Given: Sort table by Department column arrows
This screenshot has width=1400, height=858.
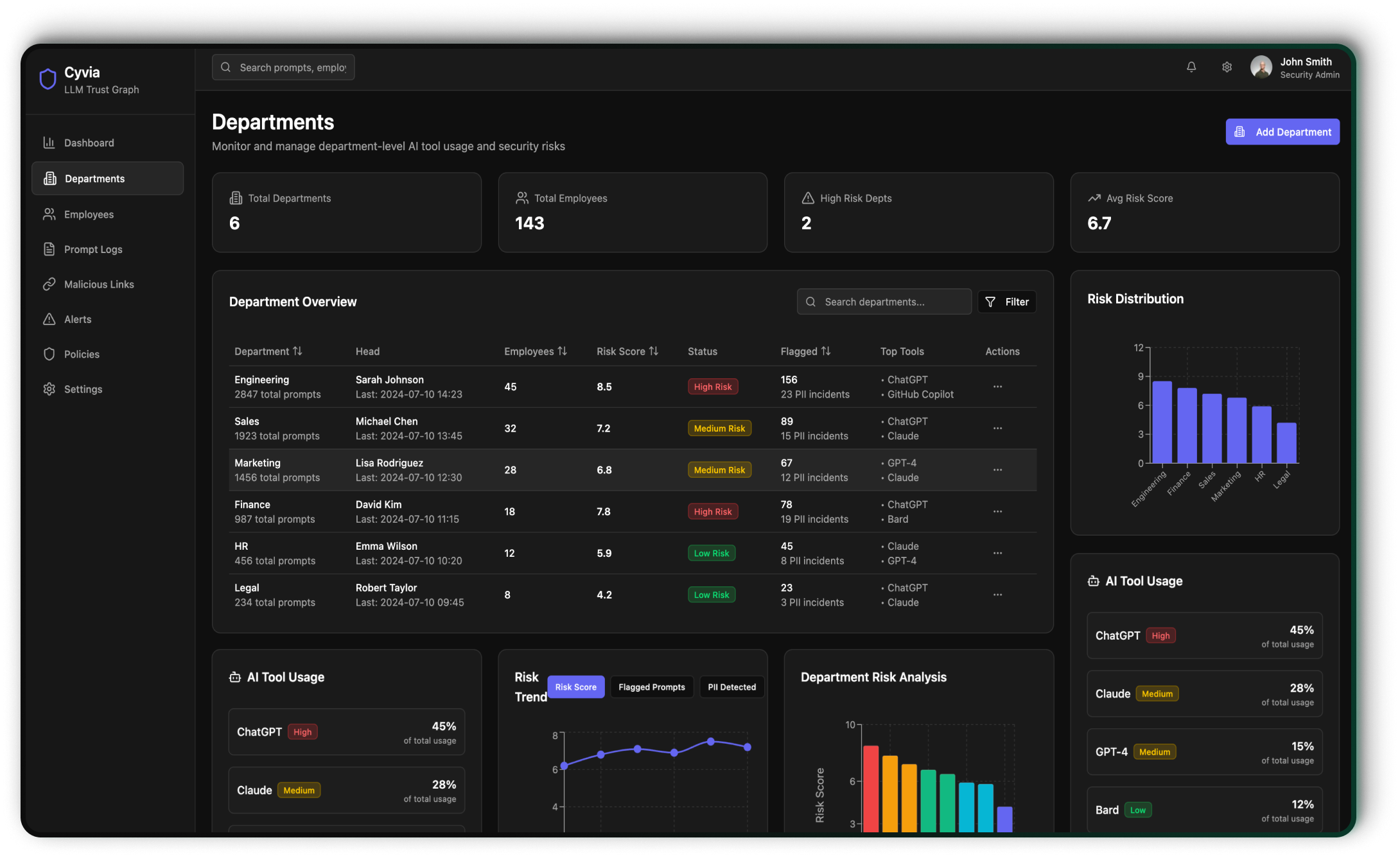Looking at the screenshot, I should coord(297,351).
